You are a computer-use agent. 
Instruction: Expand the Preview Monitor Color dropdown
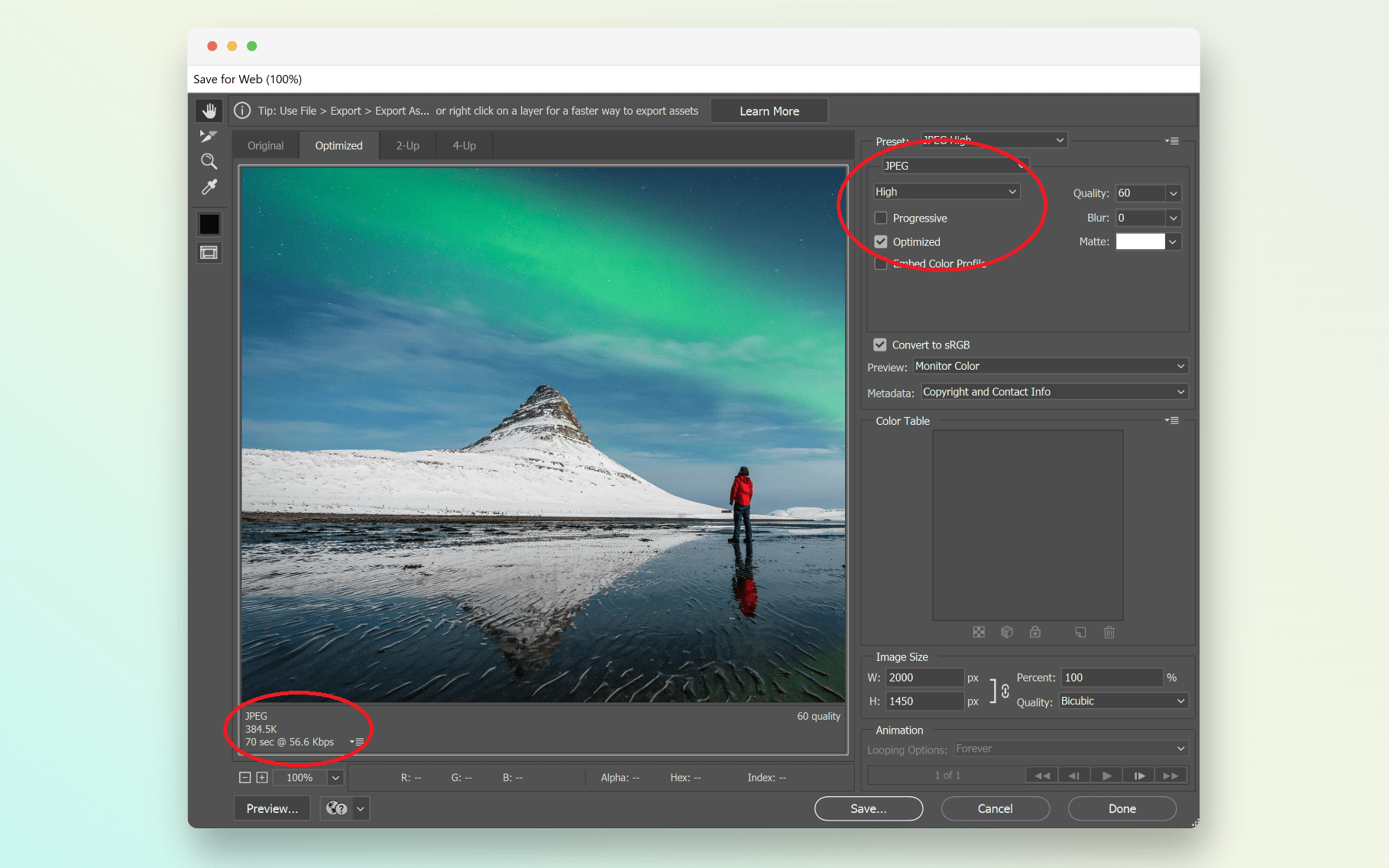tap(1050, 367)
